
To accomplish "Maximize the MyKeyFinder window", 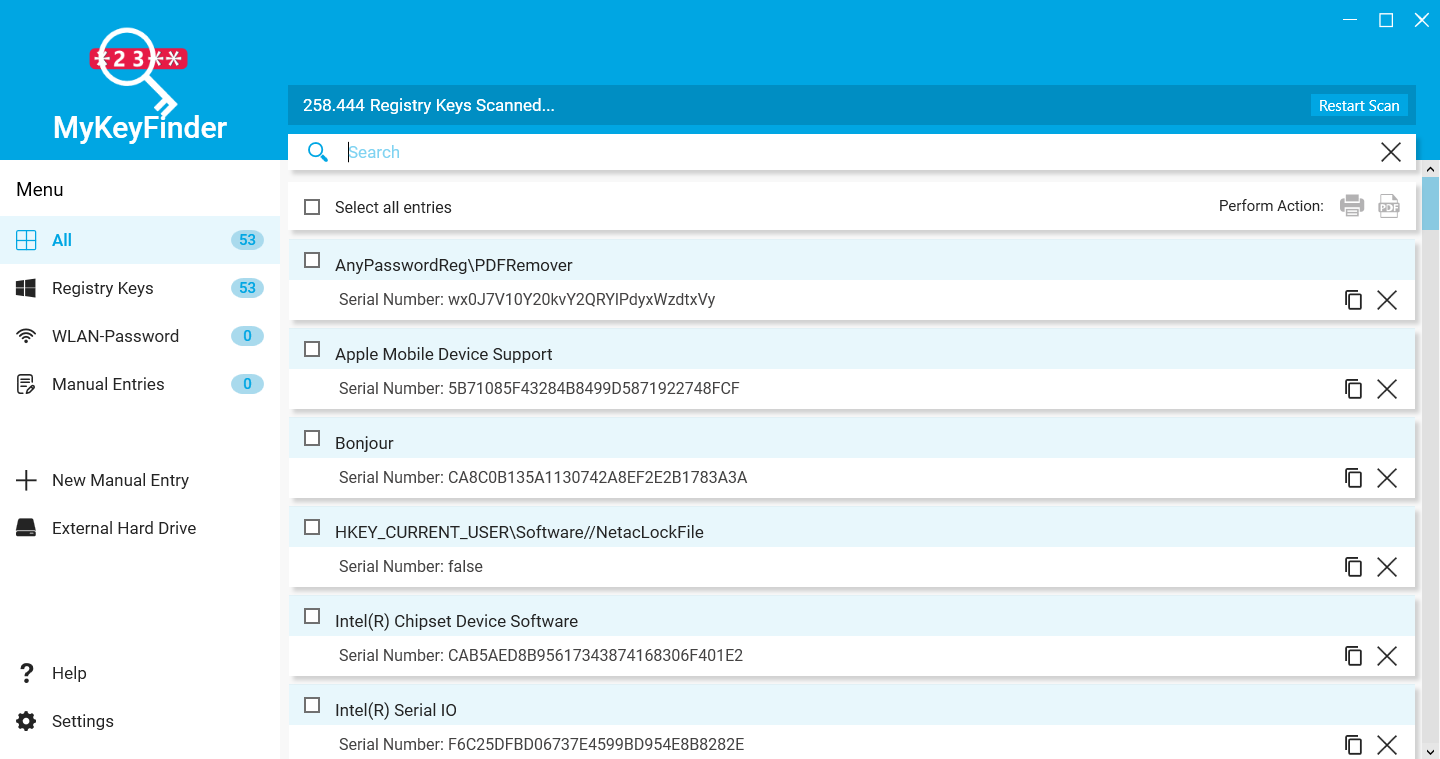I will [1386, 20].
